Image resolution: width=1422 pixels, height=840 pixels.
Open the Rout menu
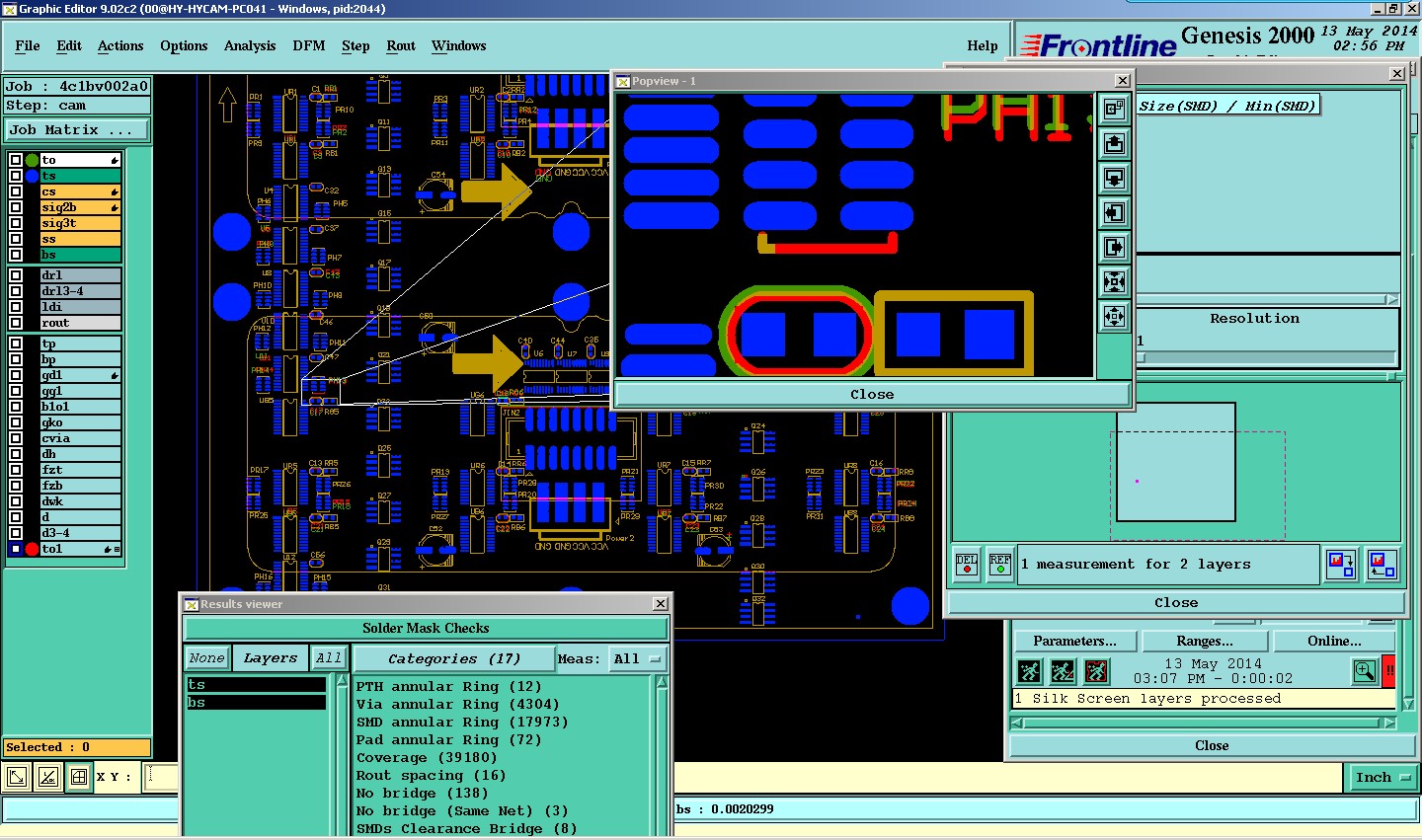401,45
